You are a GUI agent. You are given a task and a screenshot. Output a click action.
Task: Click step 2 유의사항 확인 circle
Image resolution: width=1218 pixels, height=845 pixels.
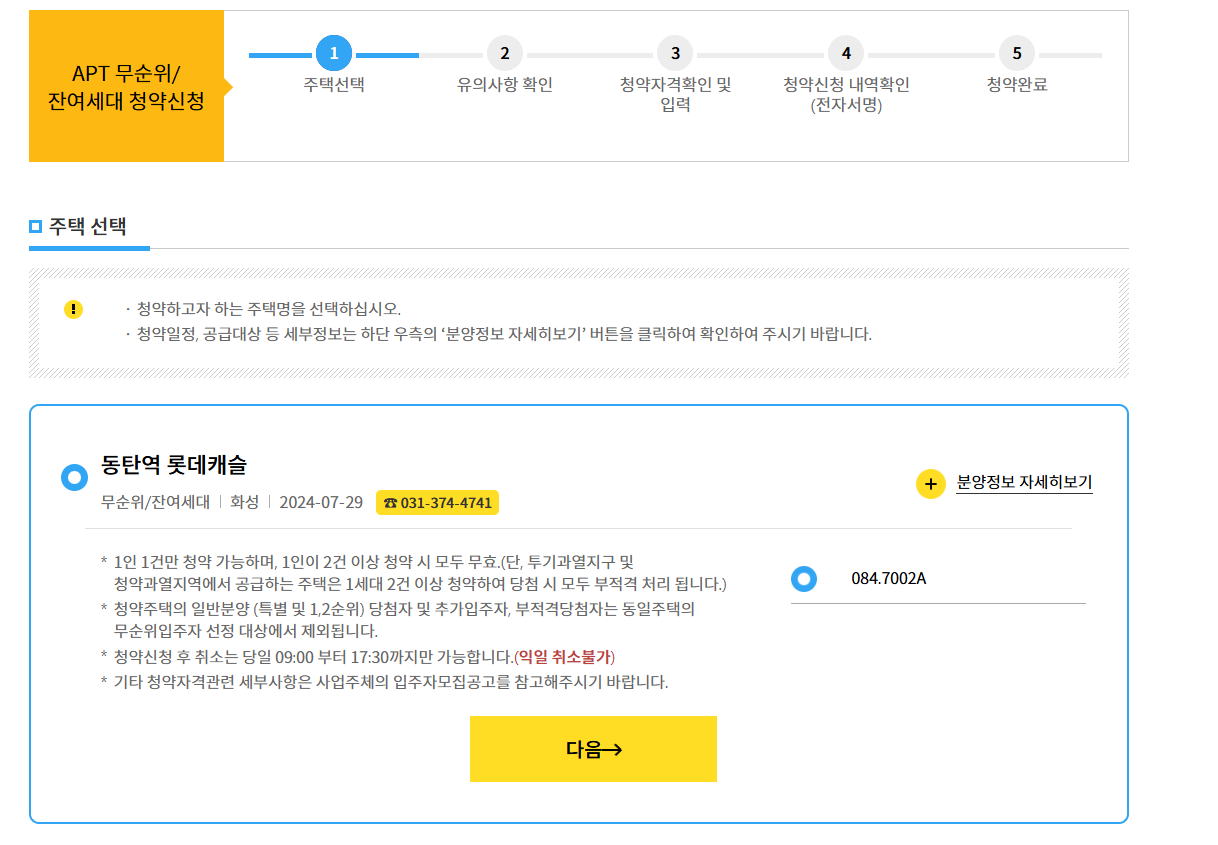(505, 53)
